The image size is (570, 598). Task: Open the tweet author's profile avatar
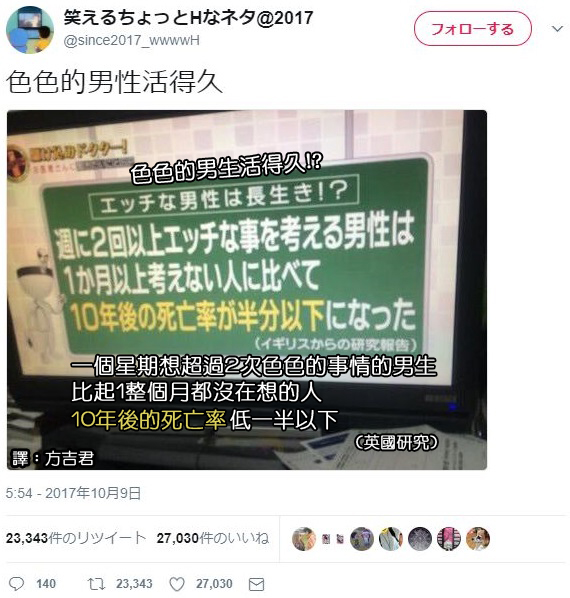(x=30, y=30)
